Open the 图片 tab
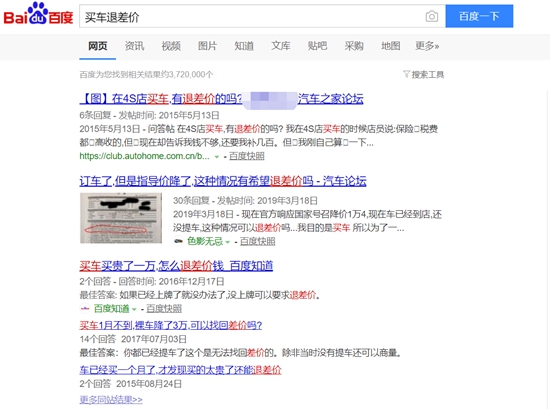Screen dimensions: 550x409 pos(207,46)
